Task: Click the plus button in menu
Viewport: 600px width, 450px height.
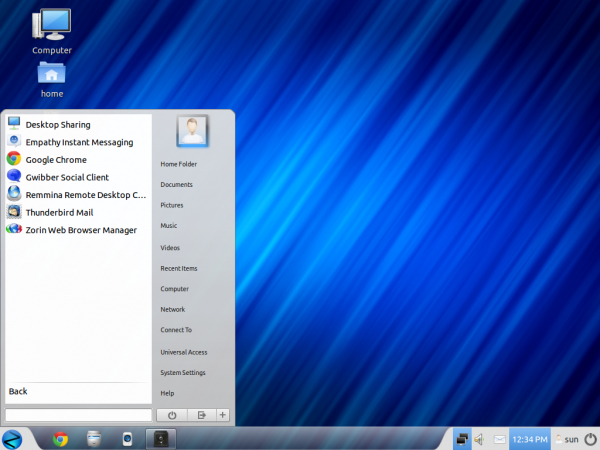Action: point(223,415)
